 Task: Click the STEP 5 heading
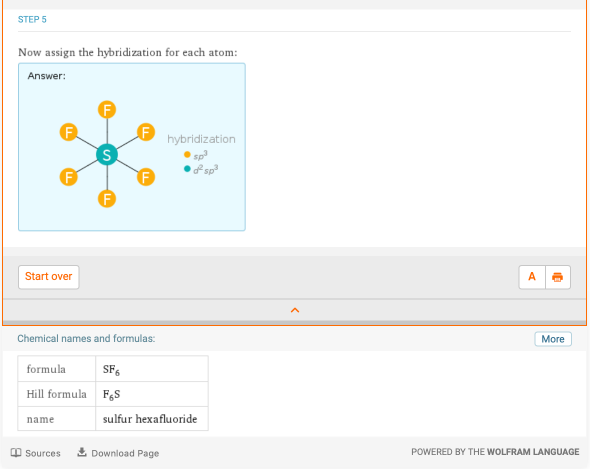tap(32, 20)
